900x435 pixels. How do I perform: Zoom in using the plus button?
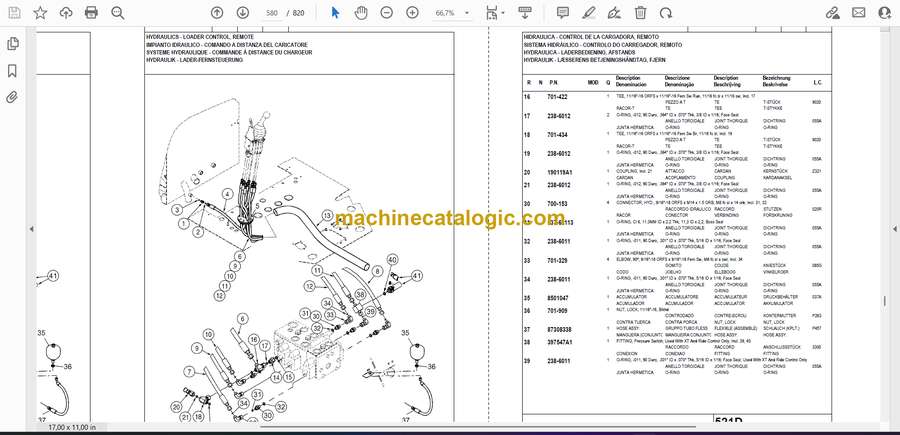click(x=413, y=12)
